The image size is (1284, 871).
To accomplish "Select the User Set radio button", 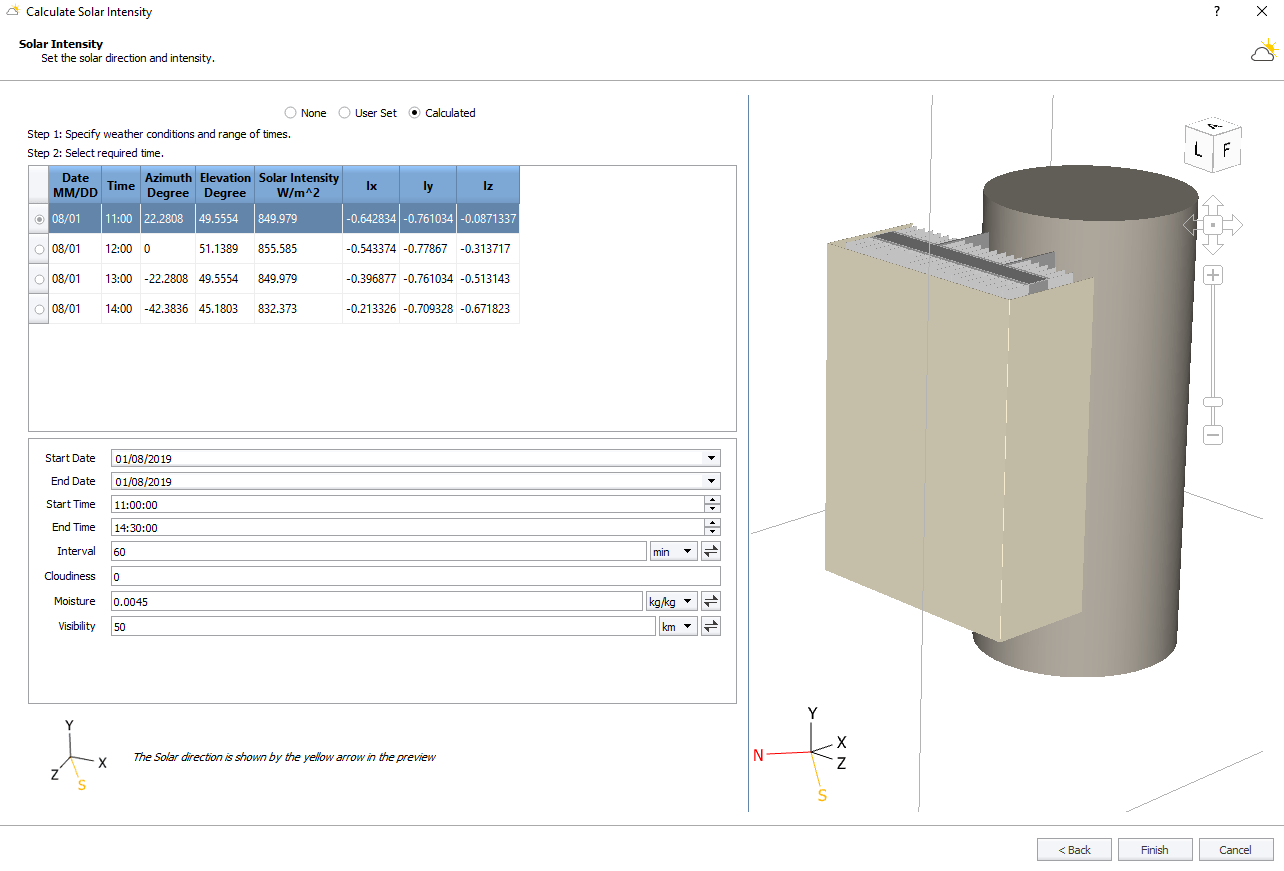I will pyautogui.click(x=344, y=112).
